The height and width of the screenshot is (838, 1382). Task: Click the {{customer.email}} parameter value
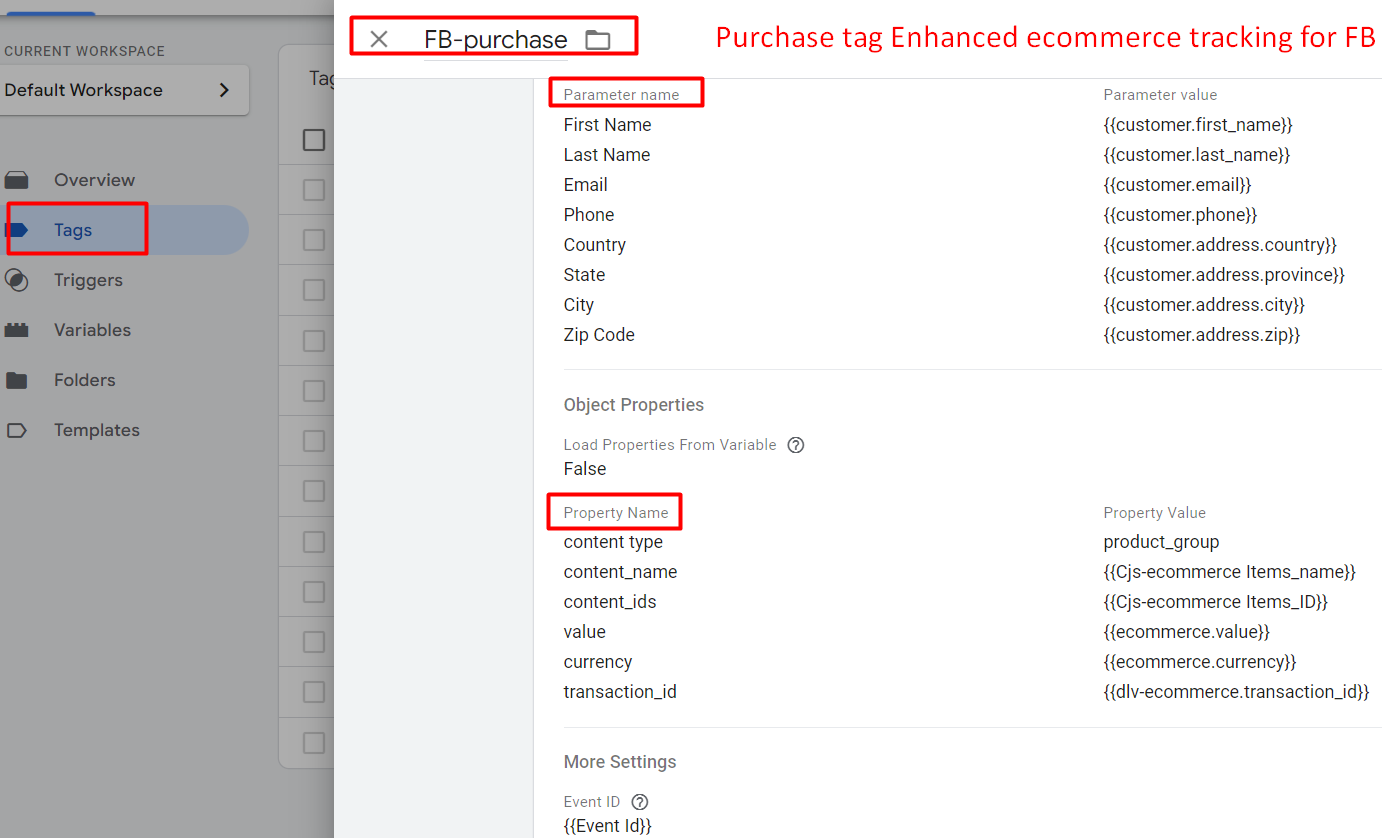[1177, 185]
